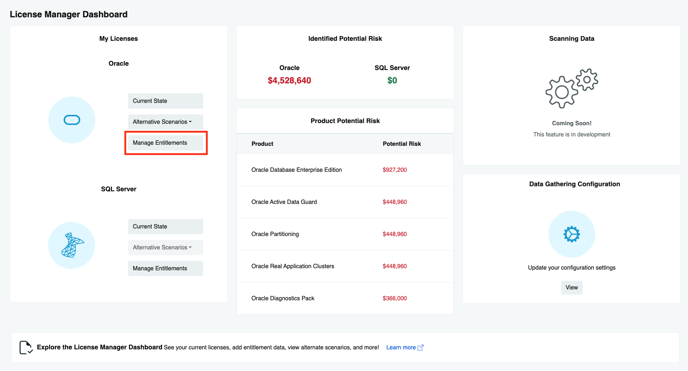Viewport: 688px width, 371px height.
Task: Click Oracle risk value $4,528,640
Action: [x=289, y=81]
